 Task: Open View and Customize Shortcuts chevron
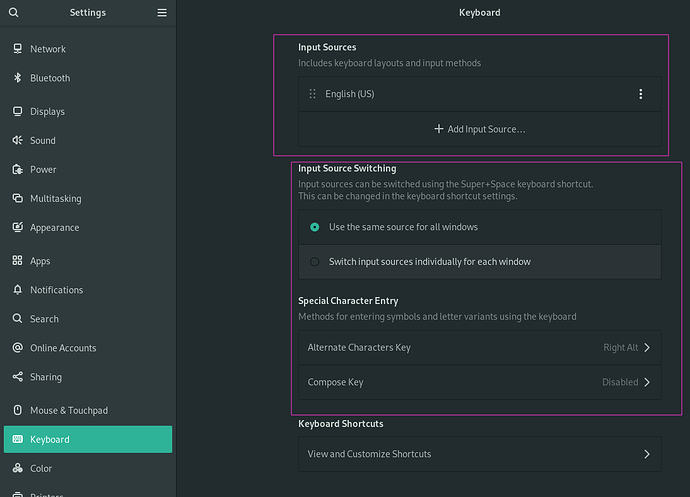pos(647,454)
